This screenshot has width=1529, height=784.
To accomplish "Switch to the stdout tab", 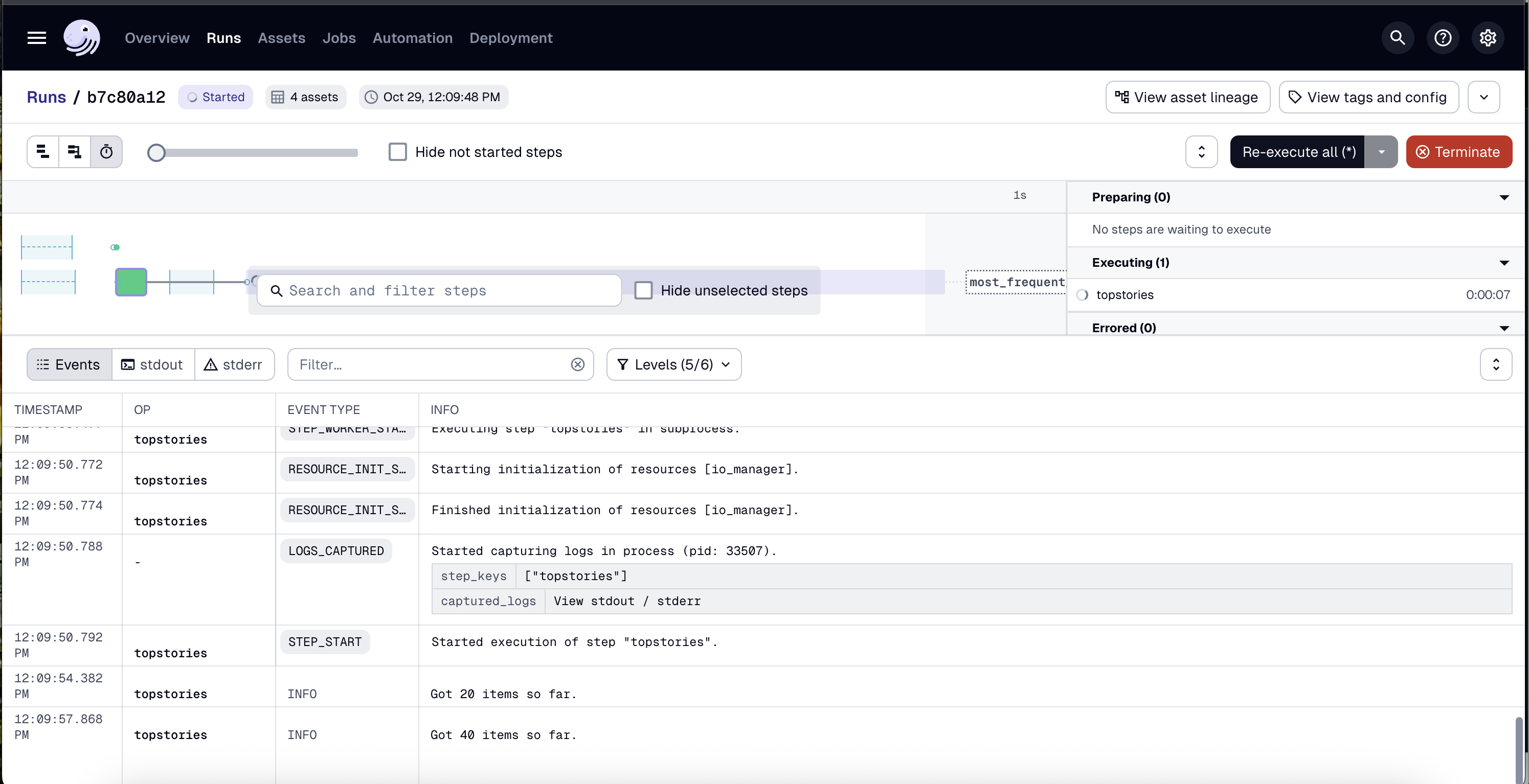I will tap(152, 364).
